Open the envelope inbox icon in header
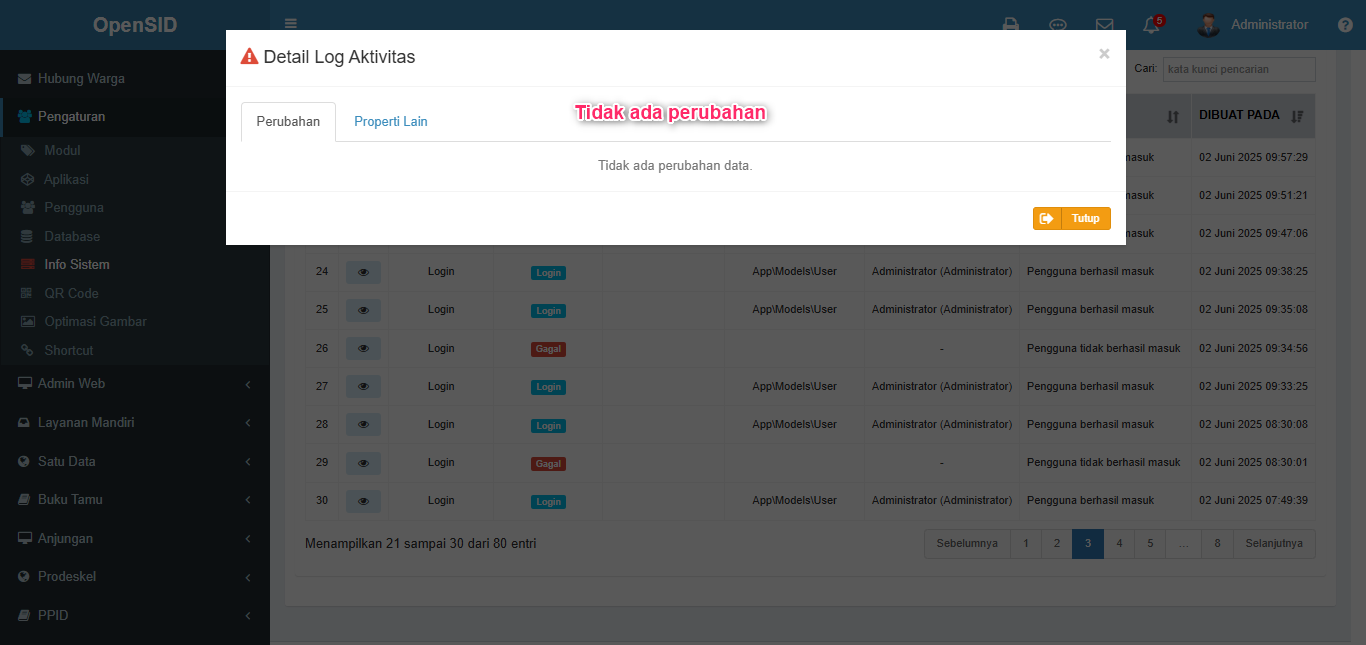The image size is (1366, 645). point(1104,25)
